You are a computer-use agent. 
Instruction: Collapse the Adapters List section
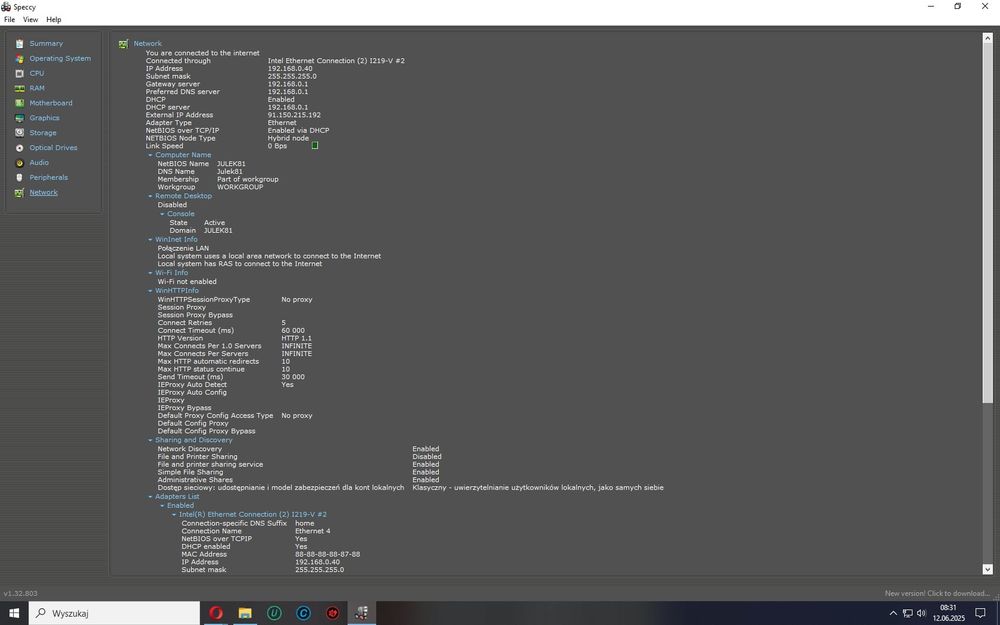[x=151, y=496]
